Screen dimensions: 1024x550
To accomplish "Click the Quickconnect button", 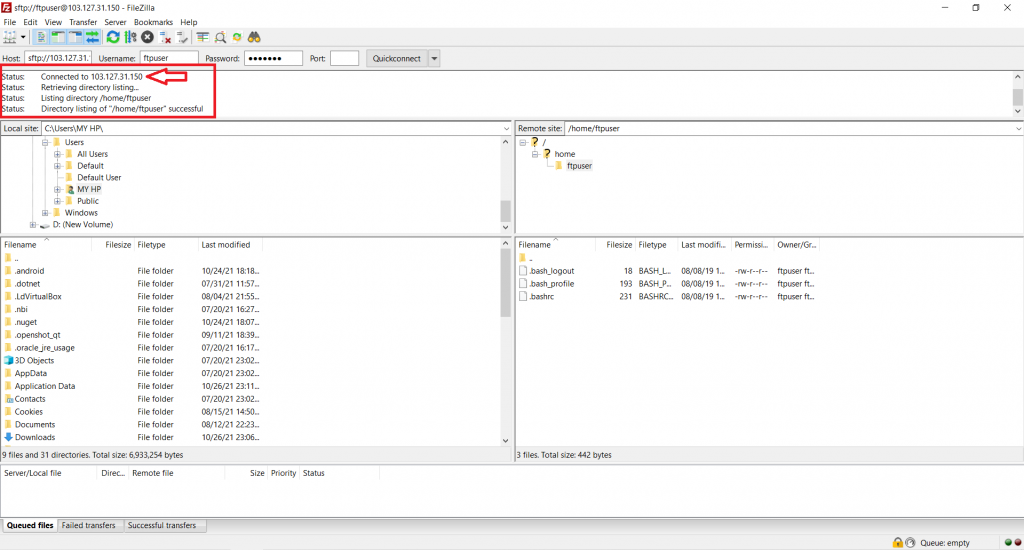I will [x=396, y=58].
